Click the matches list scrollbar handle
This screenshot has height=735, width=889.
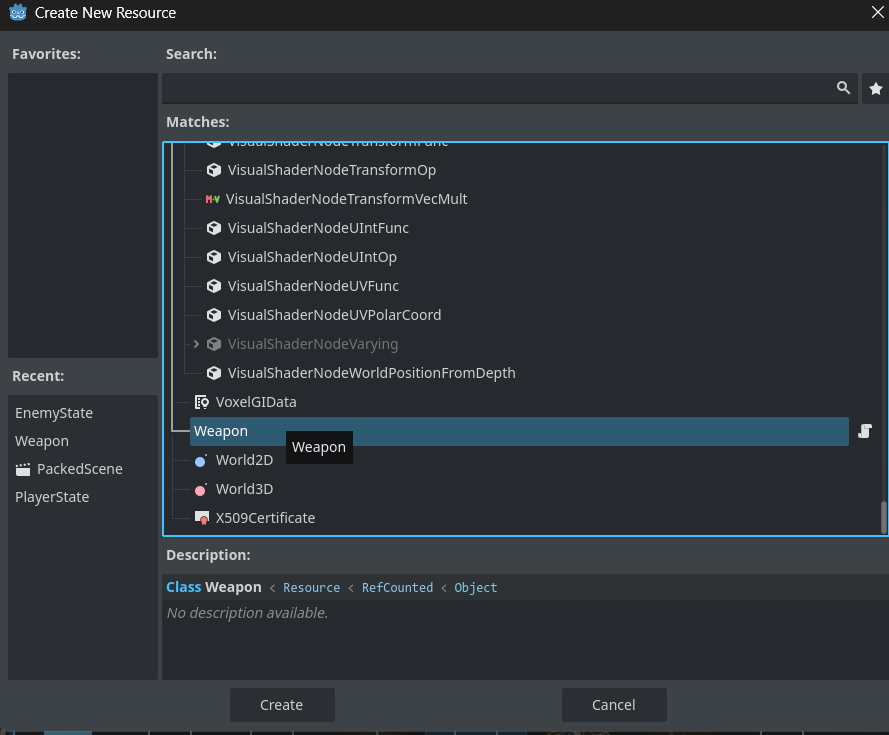coord(883,517)
